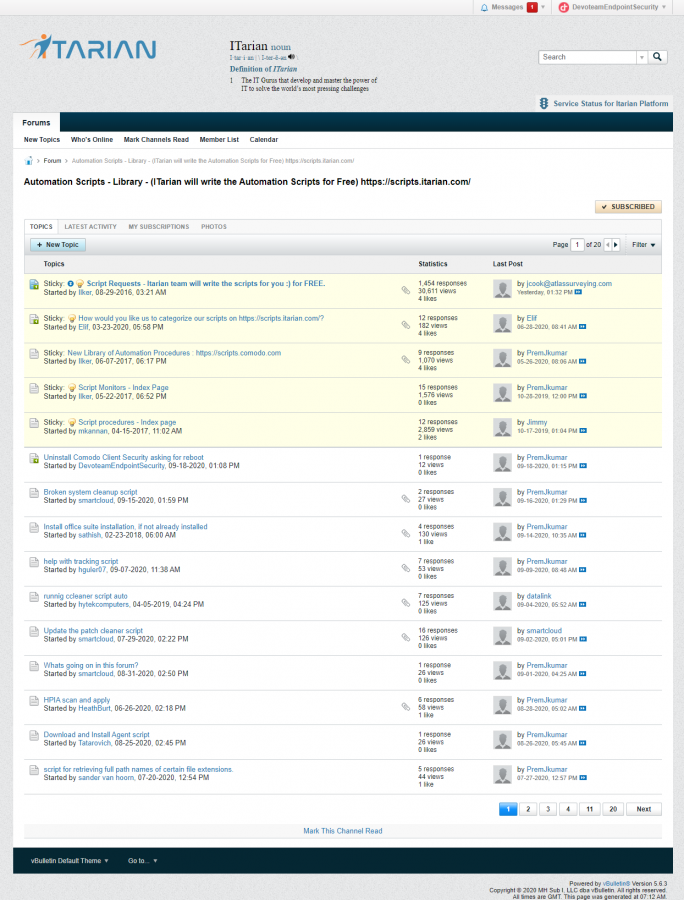Open the Messages notification bell
This screenshot has height=900, width=684.
(484, 7)
